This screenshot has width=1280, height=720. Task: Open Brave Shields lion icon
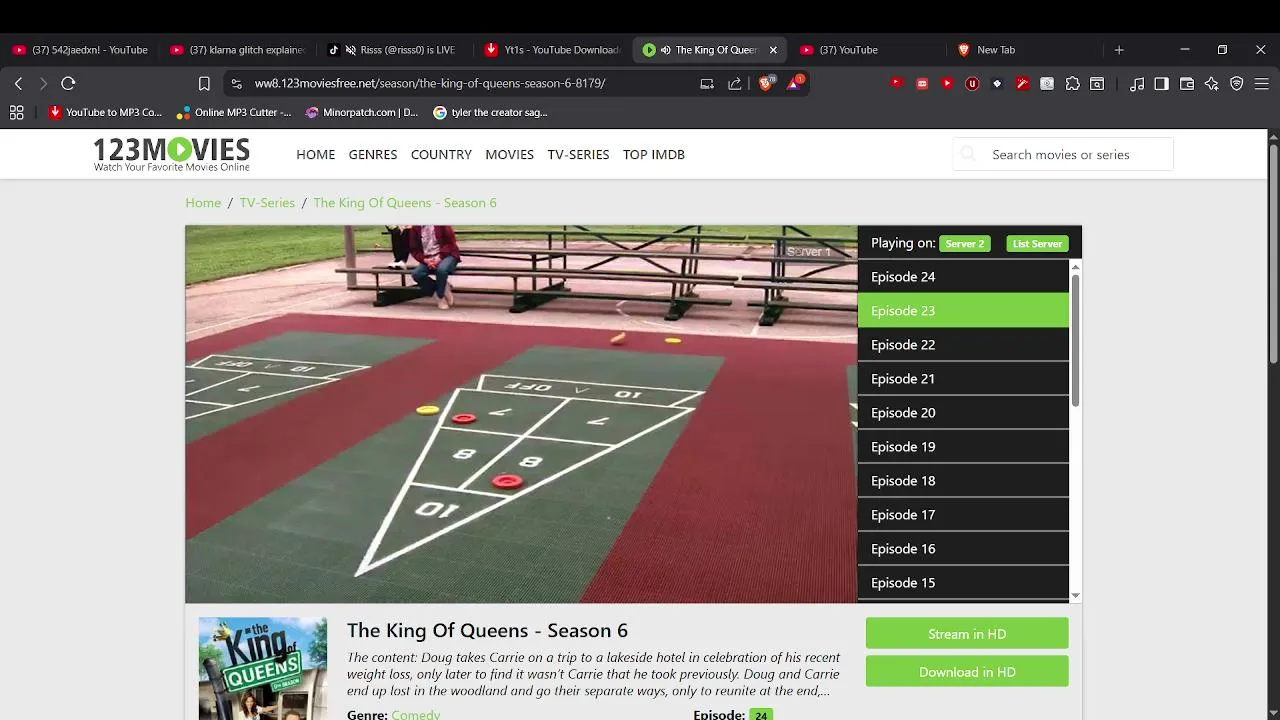point(766,84)
